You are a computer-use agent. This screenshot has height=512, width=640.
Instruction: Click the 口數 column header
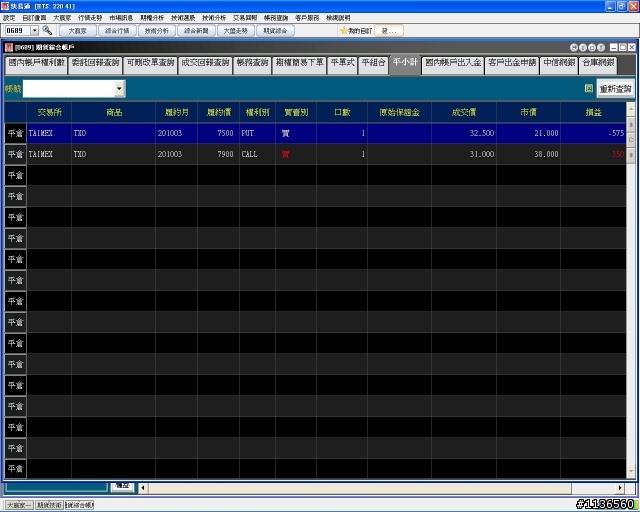(x=342, y=112)
